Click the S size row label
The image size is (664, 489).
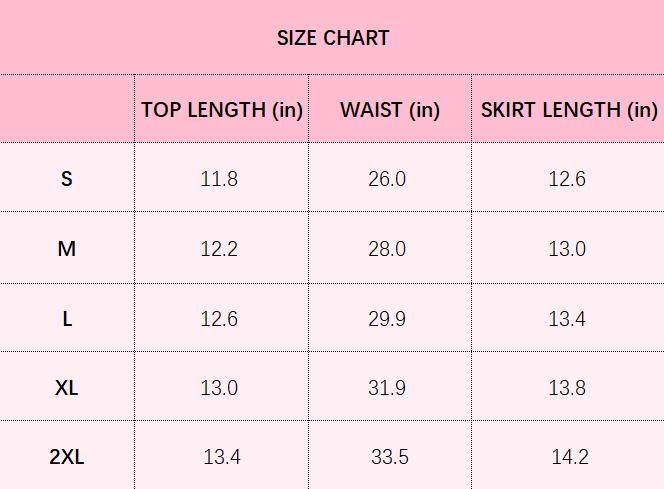(67, 179)
